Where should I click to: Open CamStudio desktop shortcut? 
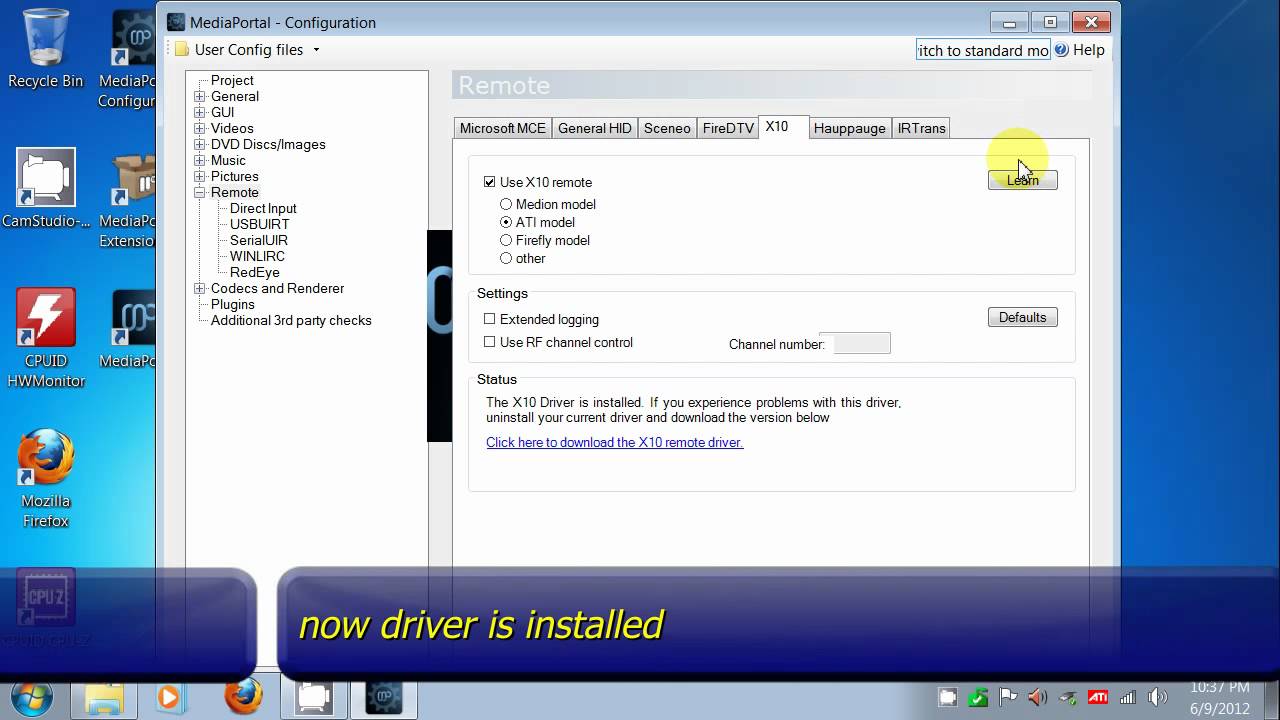click(x=45, y=188)
